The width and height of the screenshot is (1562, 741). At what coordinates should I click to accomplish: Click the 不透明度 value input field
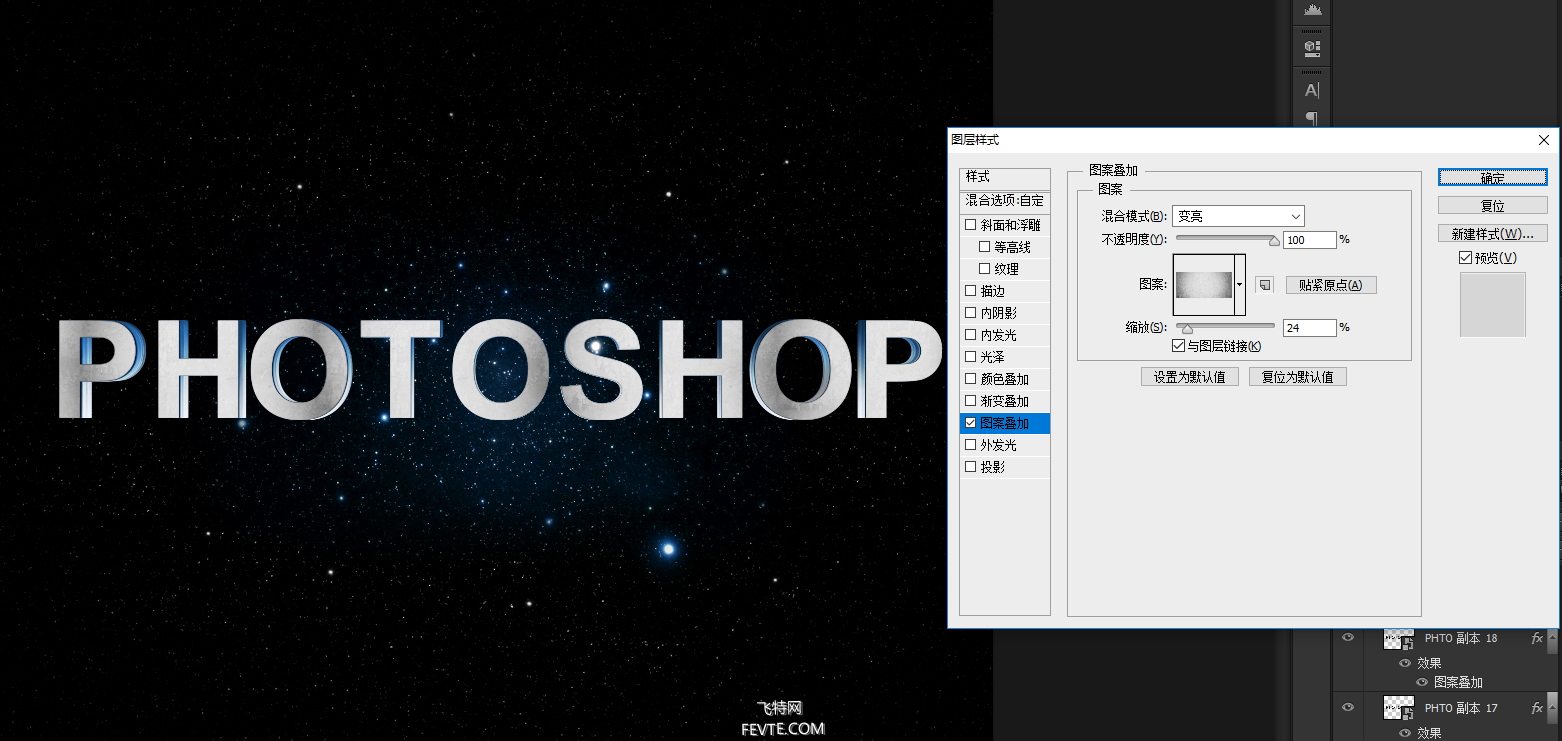(1310, 240)
